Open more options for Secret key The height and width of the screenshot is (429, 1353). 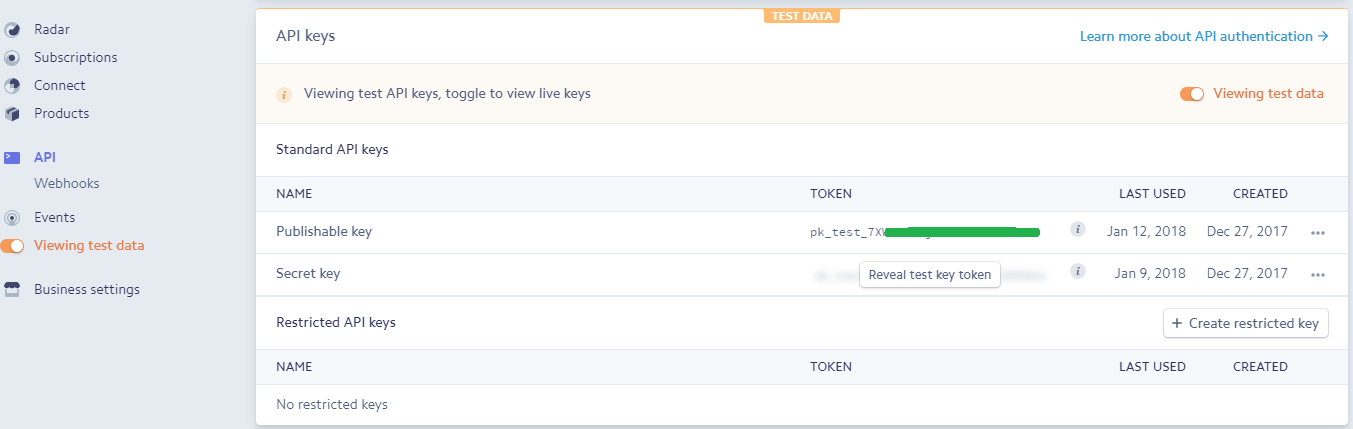pos(1317,274)
